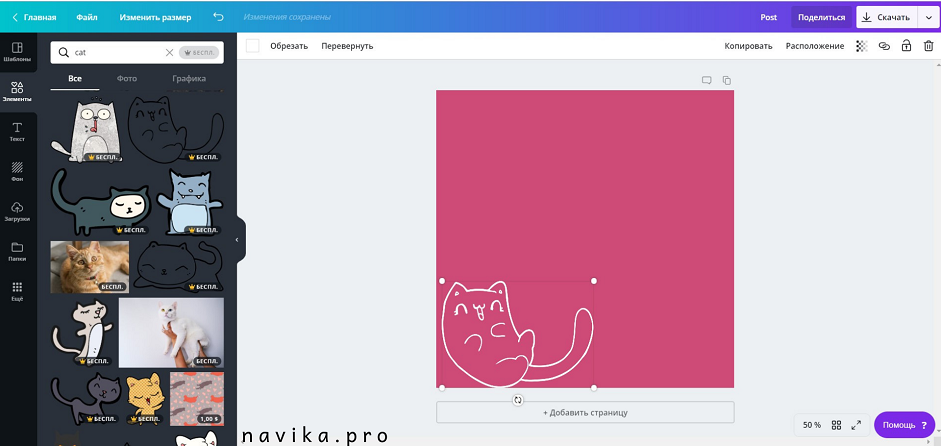Delete the element with the trash icon
Image resolution: width=941 pixels, height=446 pixels.
click(x=928, y=46)
